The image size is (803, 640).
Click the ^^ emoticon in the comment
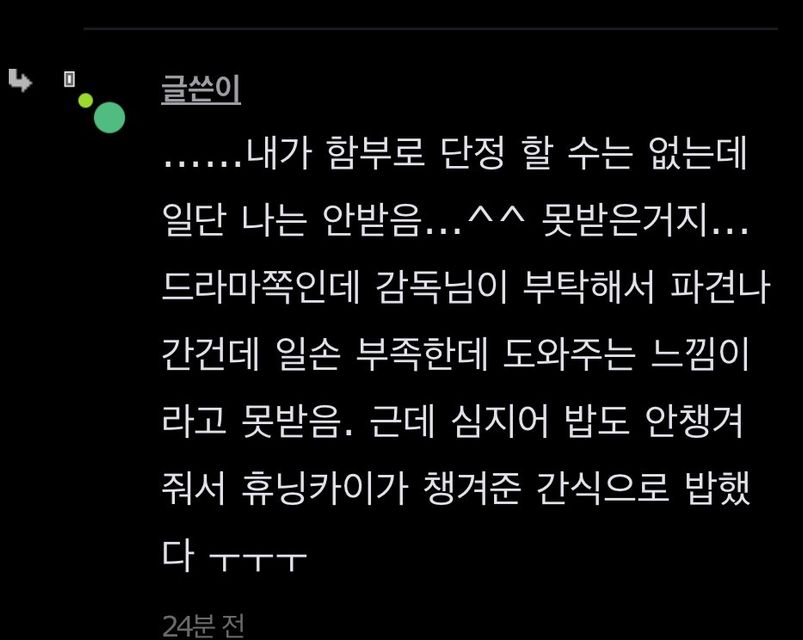496,218
